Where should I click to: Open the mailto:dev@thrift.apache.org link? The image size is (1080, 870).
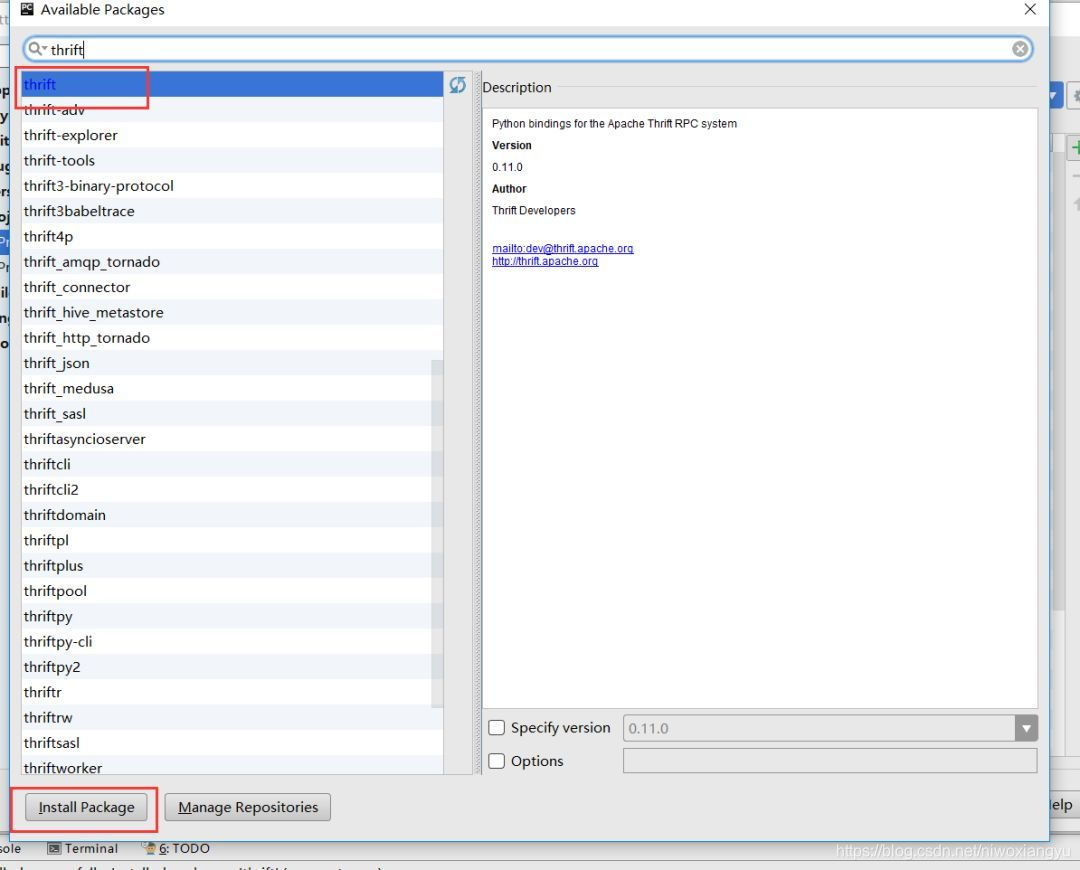coord(563,249)
